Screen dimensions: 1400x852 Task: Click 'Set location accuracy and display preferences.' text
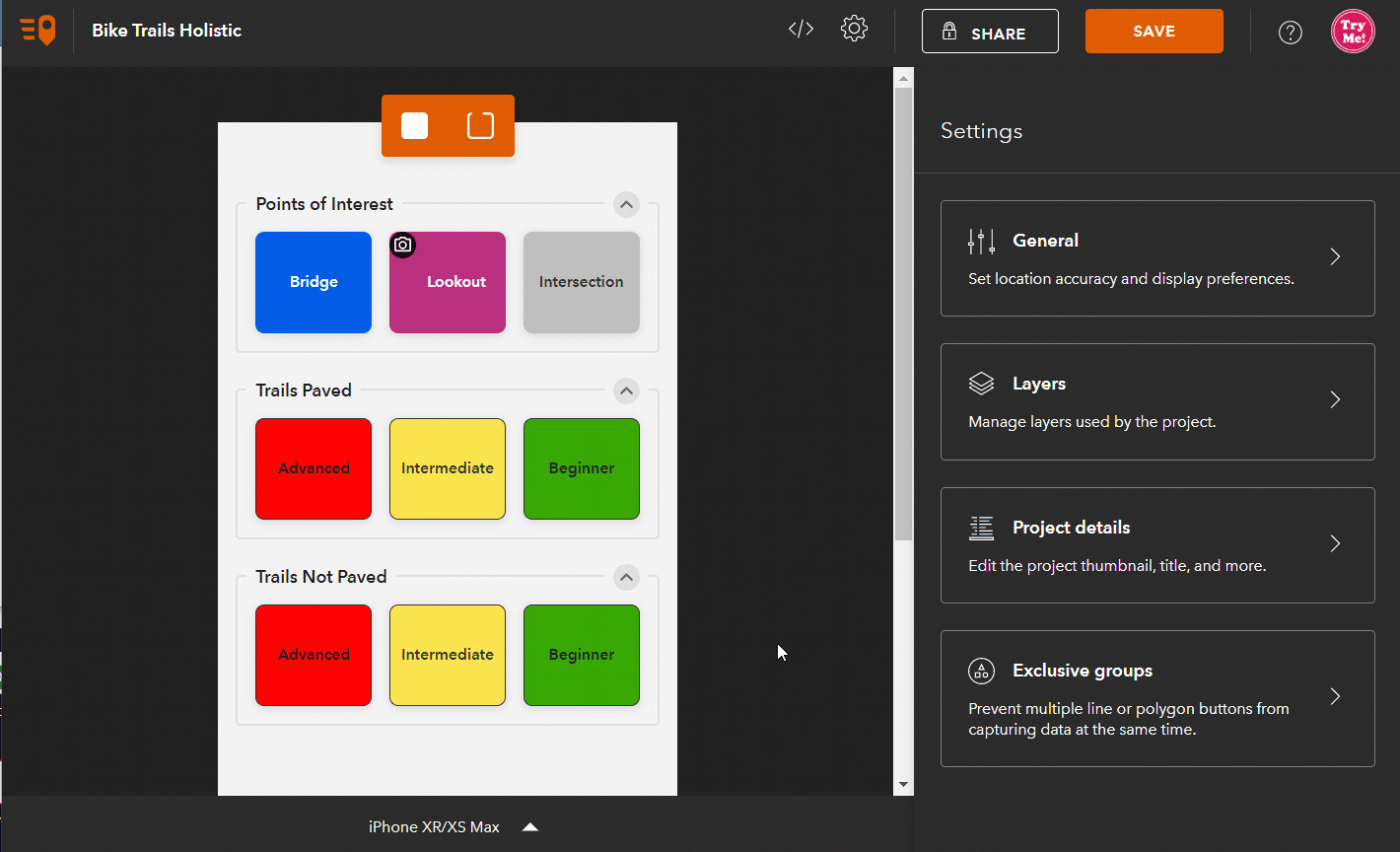1131,279
